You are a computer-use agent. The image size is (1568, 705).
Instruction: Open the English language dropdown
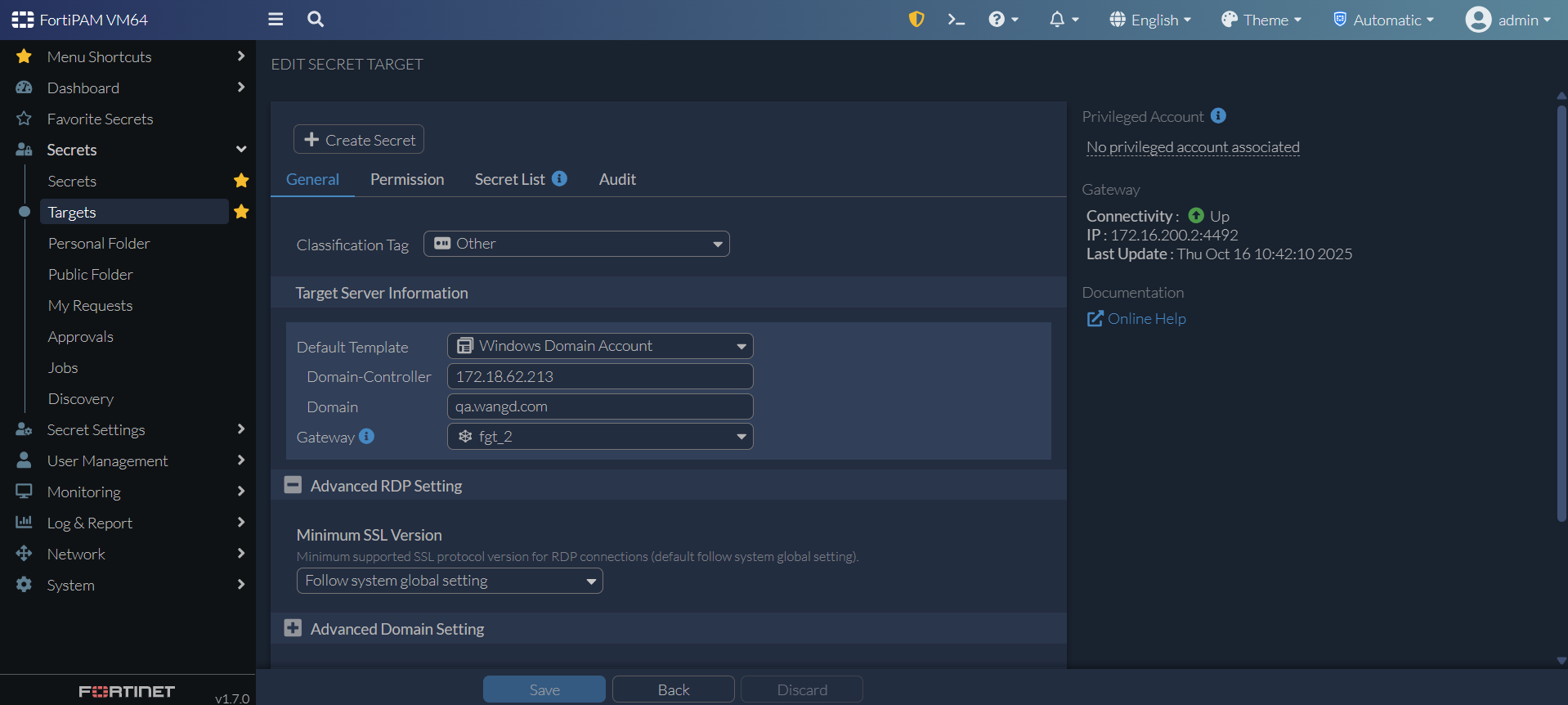tap(1150, 20)
